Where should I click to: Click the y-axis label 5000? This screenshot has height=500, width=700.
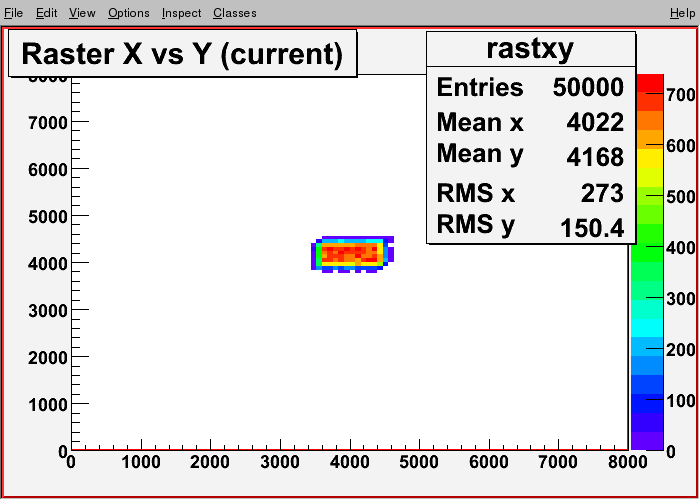point(48,217)
